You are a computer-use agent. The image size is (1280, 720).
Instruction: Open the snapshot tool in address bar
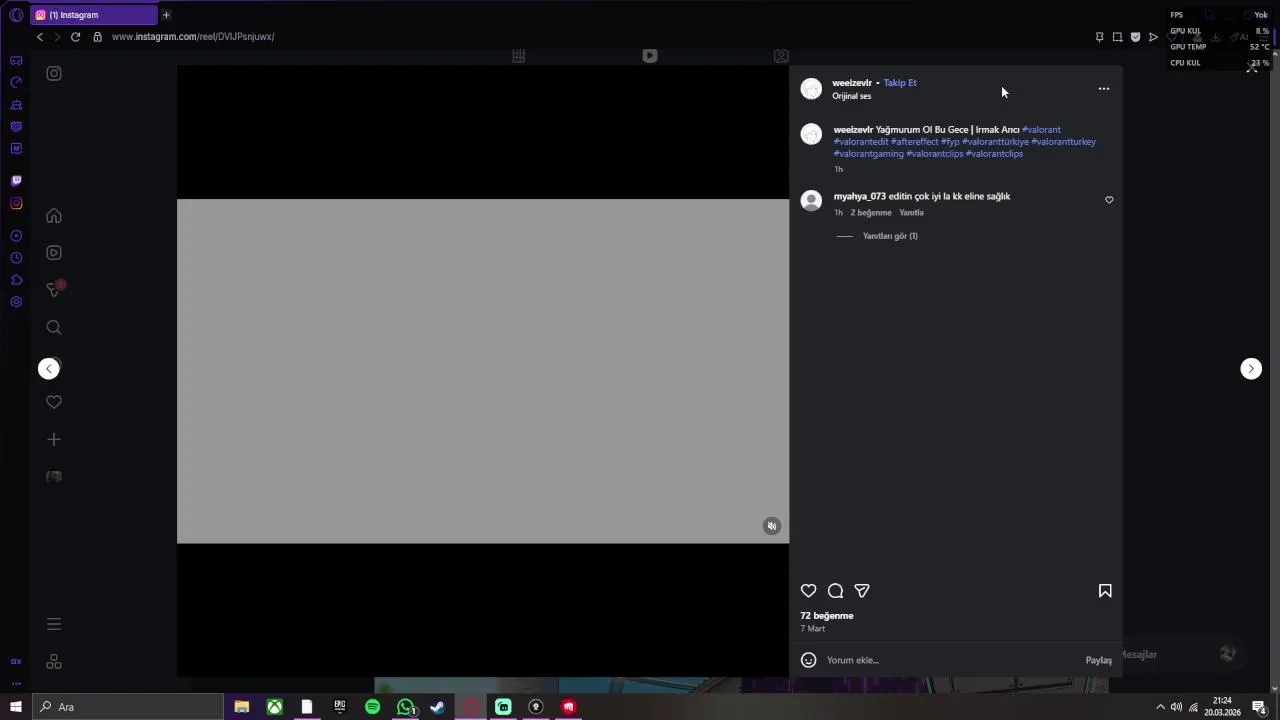(1117, 37)
